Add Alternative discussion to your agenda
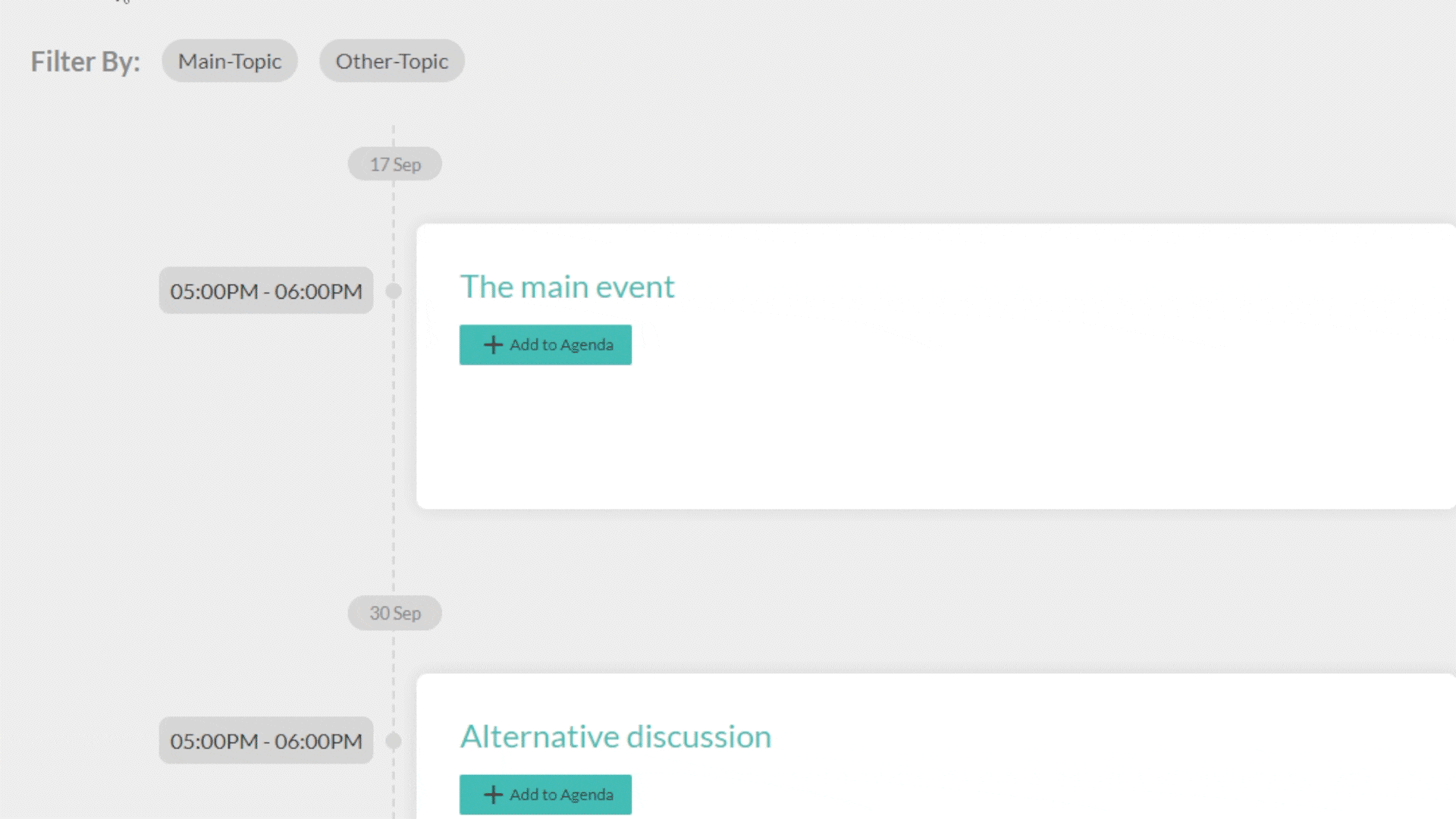Screen dimensions: 1456x819 [x=545, y=795]
